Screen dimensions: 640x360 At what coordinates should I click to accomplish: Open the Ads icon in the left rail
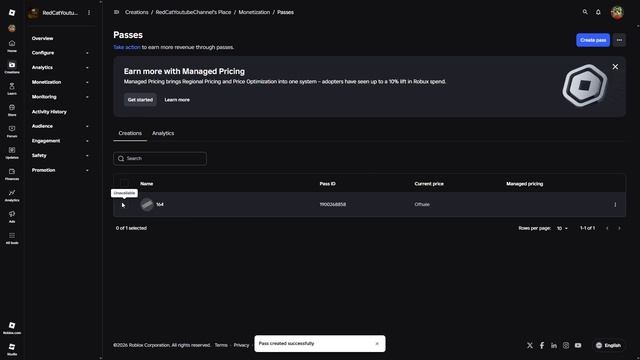click(12, 216)
